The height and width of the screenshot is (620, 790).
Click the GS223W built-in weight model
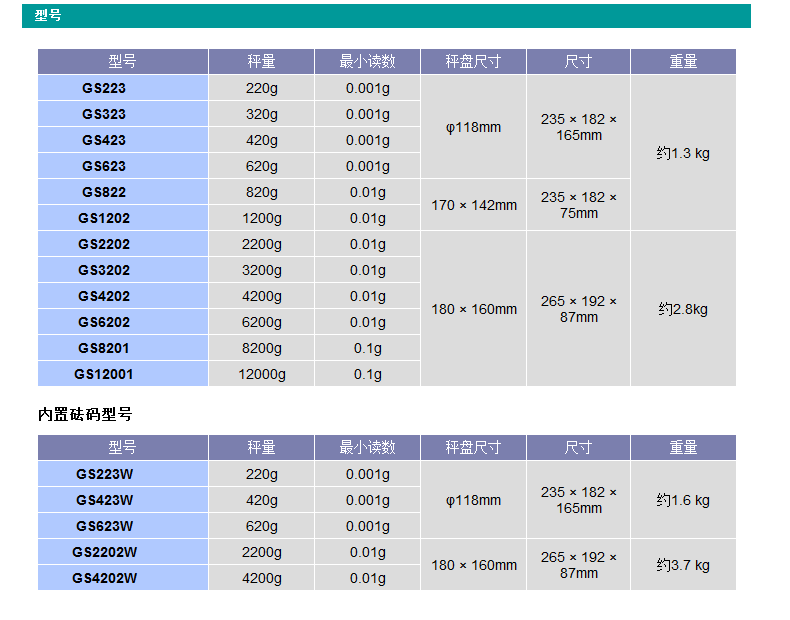click(x=104, y=474)
